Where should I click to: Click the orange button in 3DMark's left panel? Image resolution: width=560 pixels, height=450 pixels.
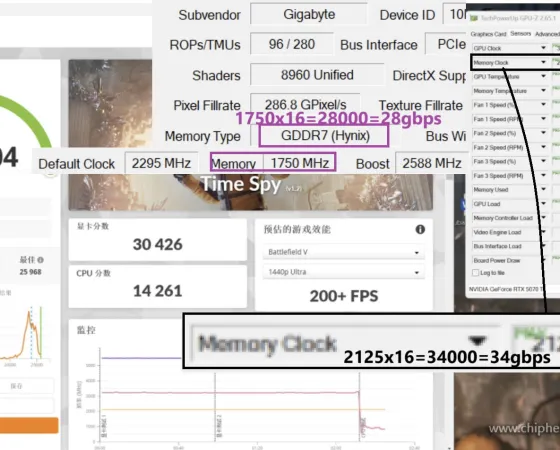(29, 425)
